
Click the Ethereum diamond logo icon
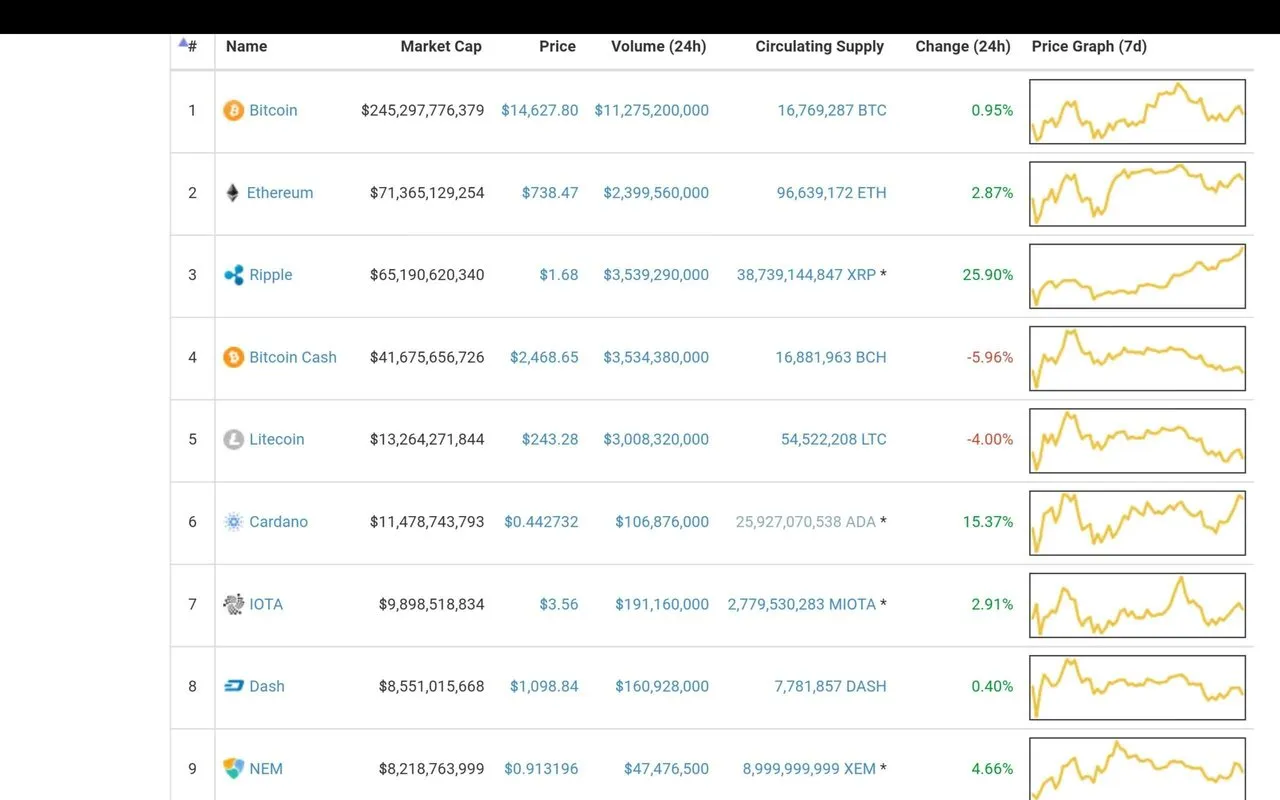point(233,193)
